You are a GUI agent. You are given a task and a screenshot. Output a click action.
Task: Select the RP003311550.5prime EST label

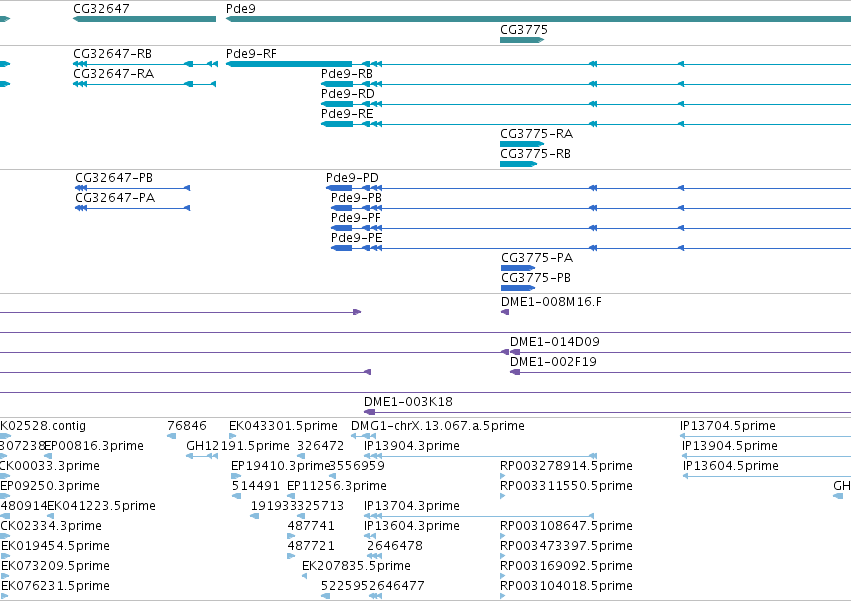coord(566,486)
